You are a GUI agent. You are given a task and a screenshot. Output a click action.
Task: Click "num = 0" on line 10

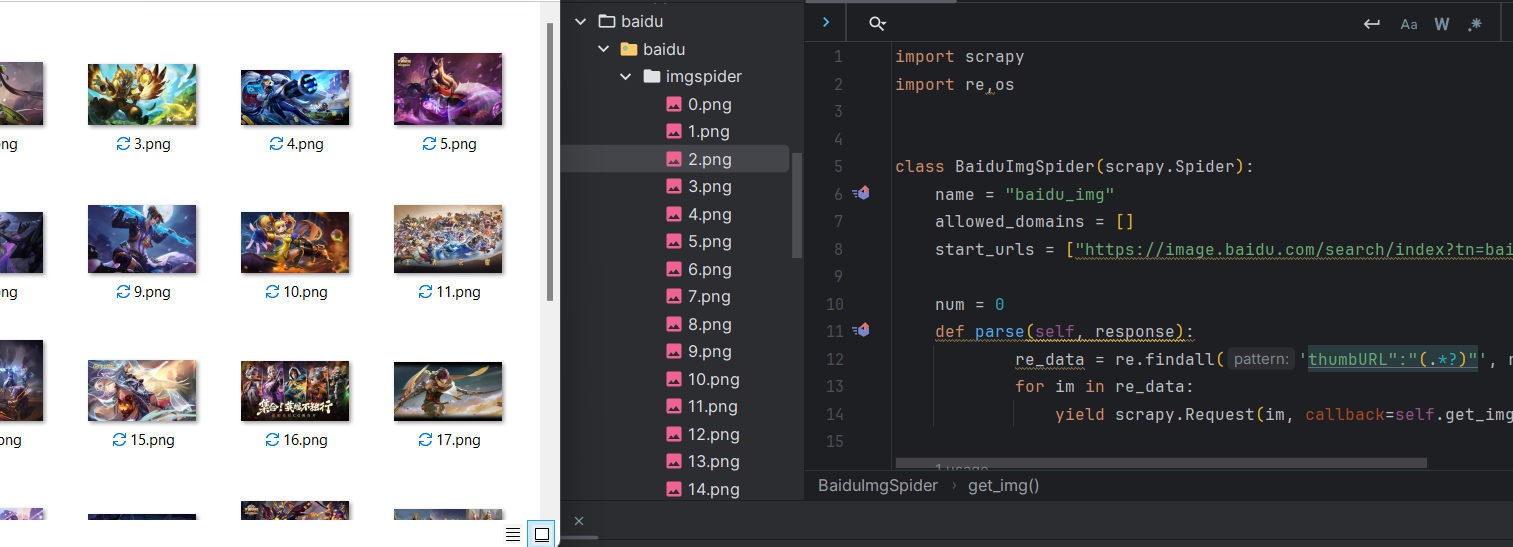(970, 304)
